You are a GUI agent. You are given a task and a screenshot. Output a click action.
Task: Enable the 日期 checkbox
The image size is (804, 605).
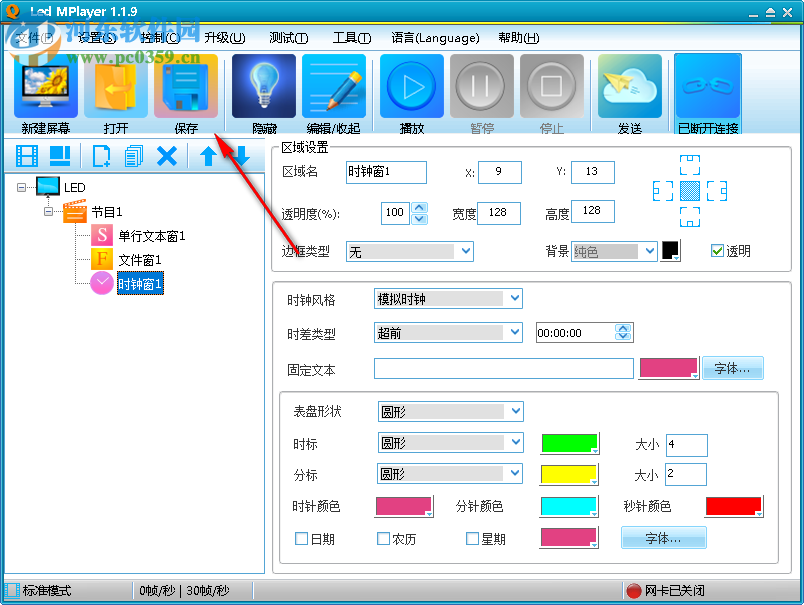pyautogui.click(x=302, y=538)
